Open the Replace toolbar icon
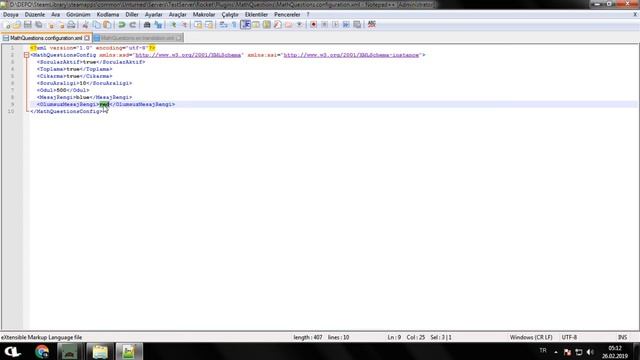 [x=158, y=25]
